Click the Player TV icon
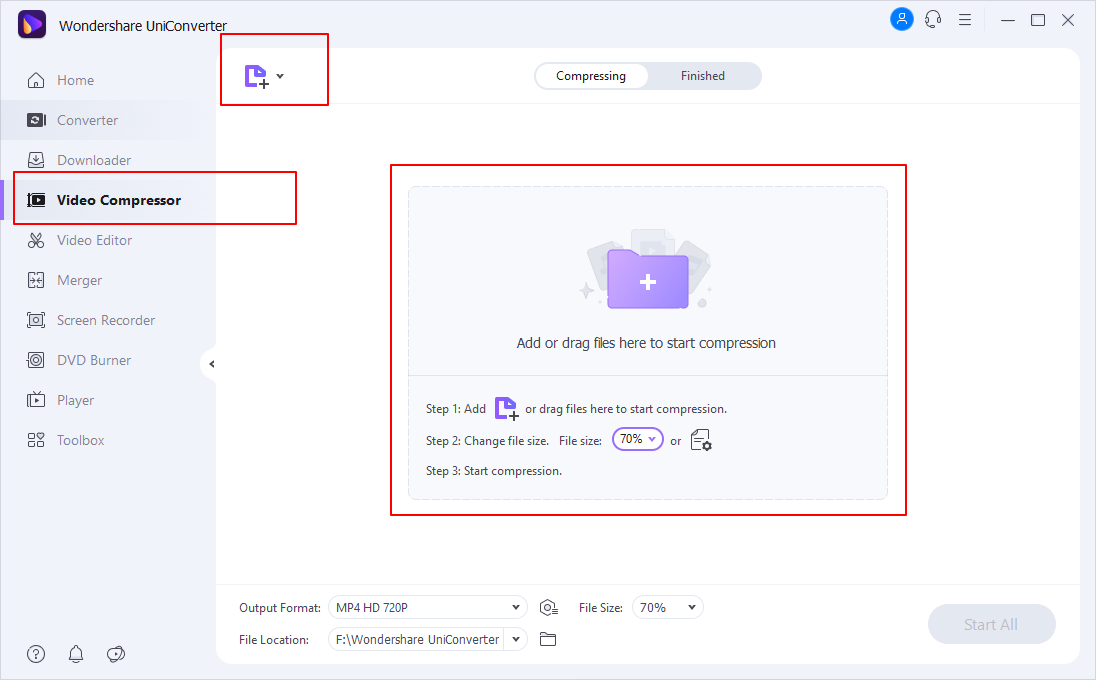This screenshot has height=680, width=1096. (36, 400)
